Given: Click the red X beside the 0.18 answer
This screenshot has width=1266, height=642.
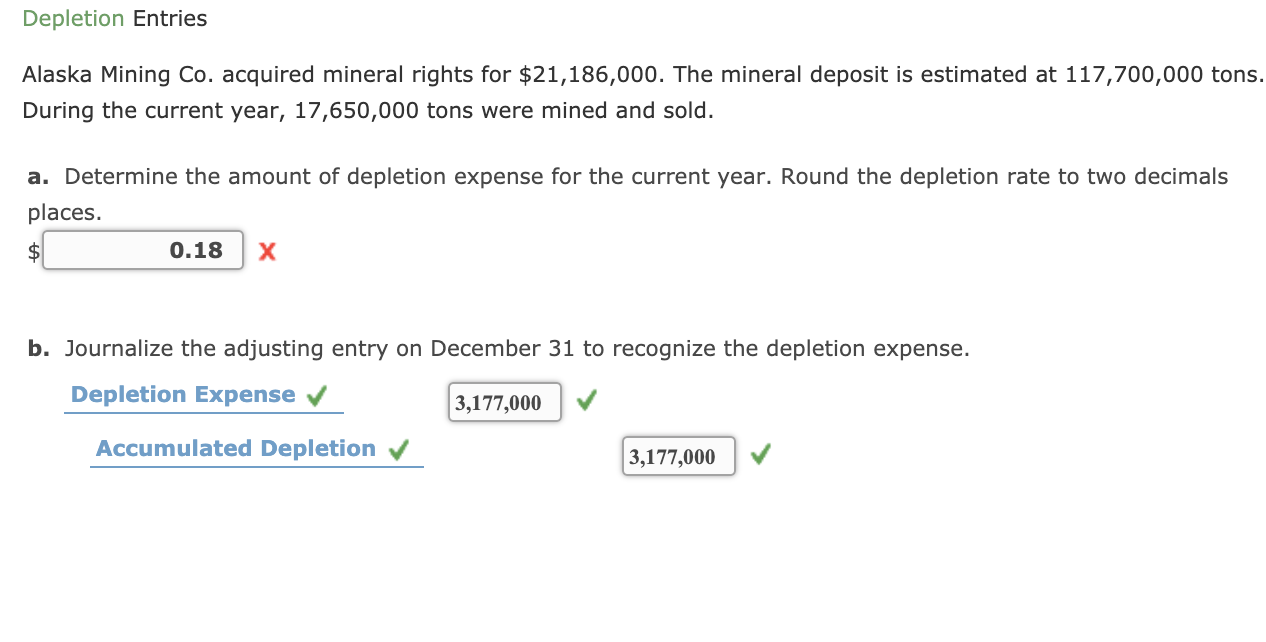Looking at the screenshot, I should point(267,251).
